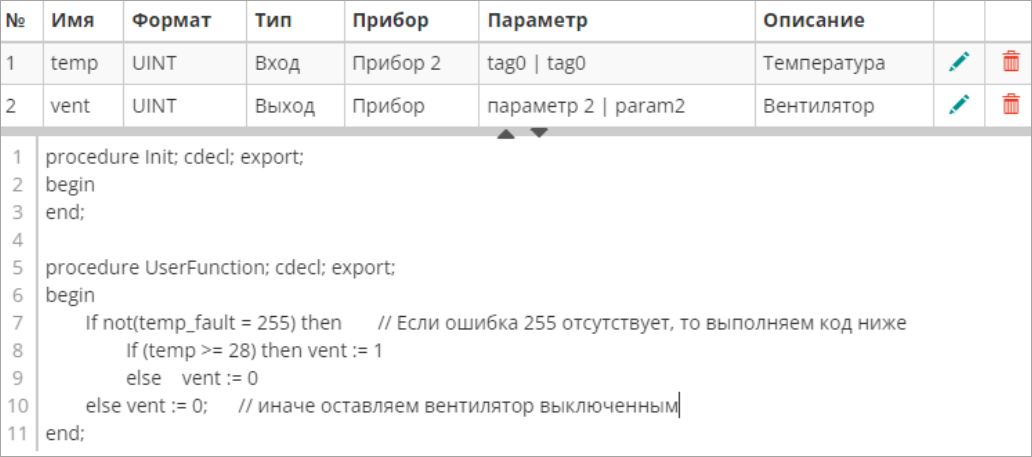Select the 'параметр 2 | param2' cell
This screenshot has width=1032, height=457.
pos(585,105)
